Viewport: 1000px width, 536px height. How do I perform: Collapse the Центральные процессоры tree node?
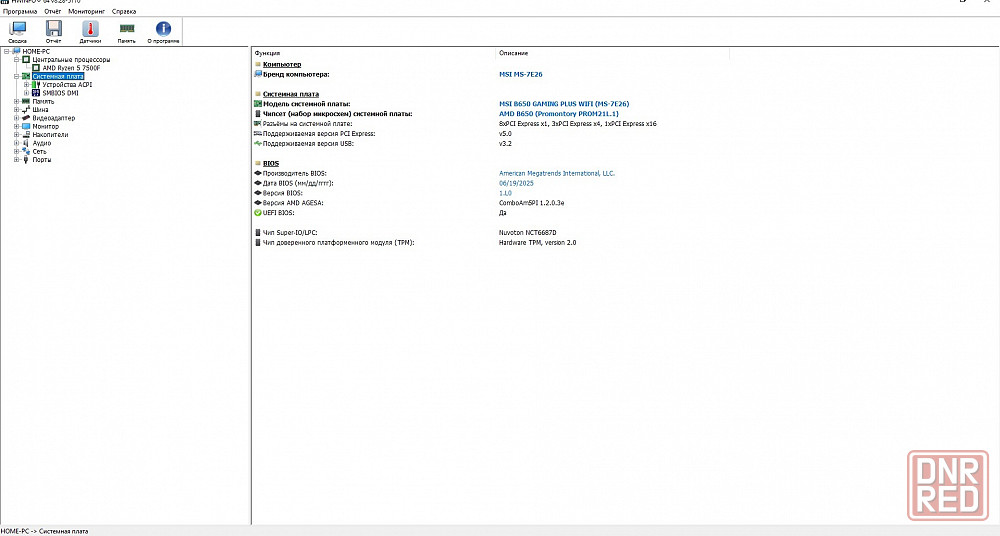point(17,59)
